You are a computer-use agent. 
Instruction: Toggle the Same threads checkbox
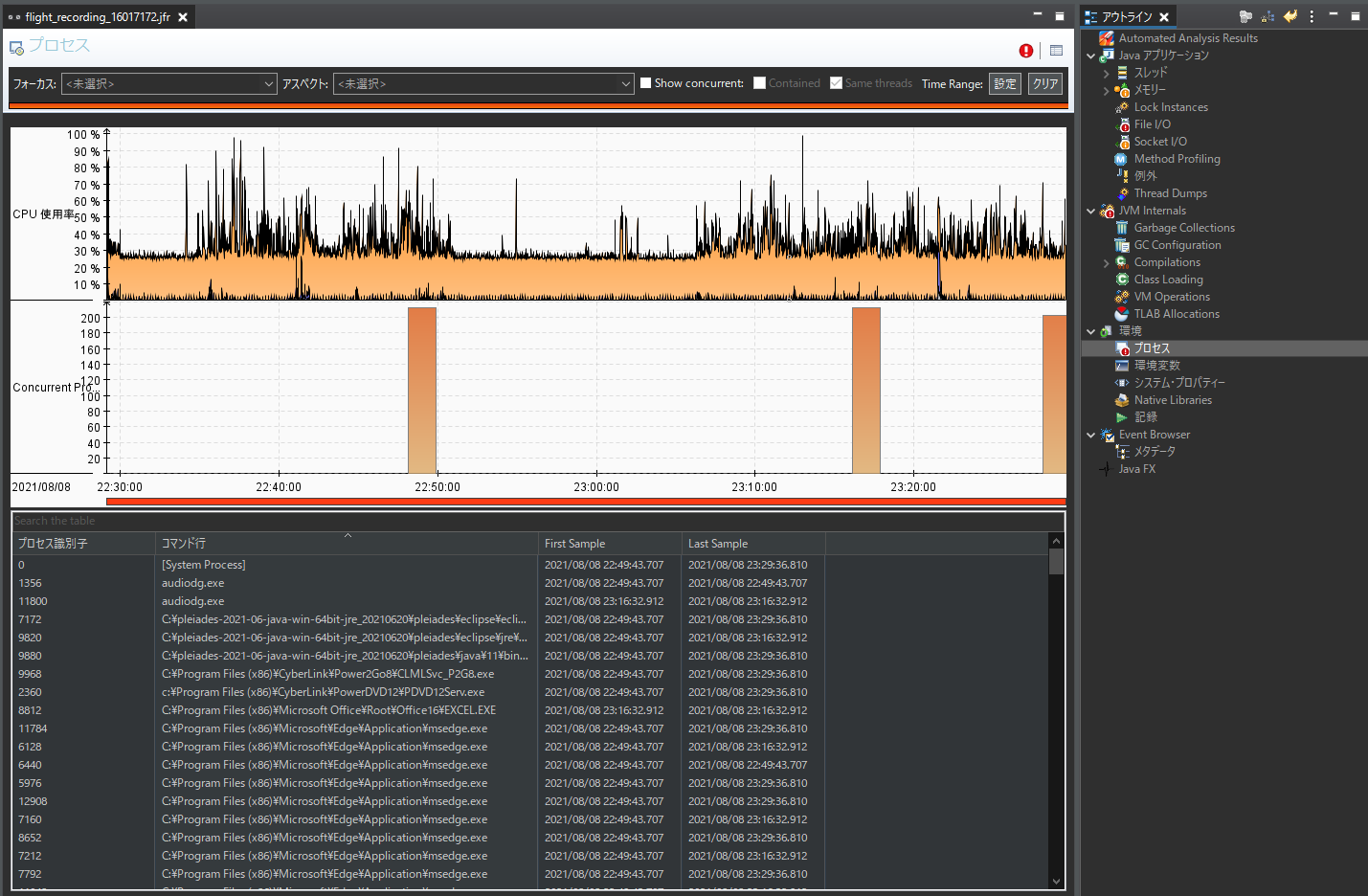tap(836, 83)
